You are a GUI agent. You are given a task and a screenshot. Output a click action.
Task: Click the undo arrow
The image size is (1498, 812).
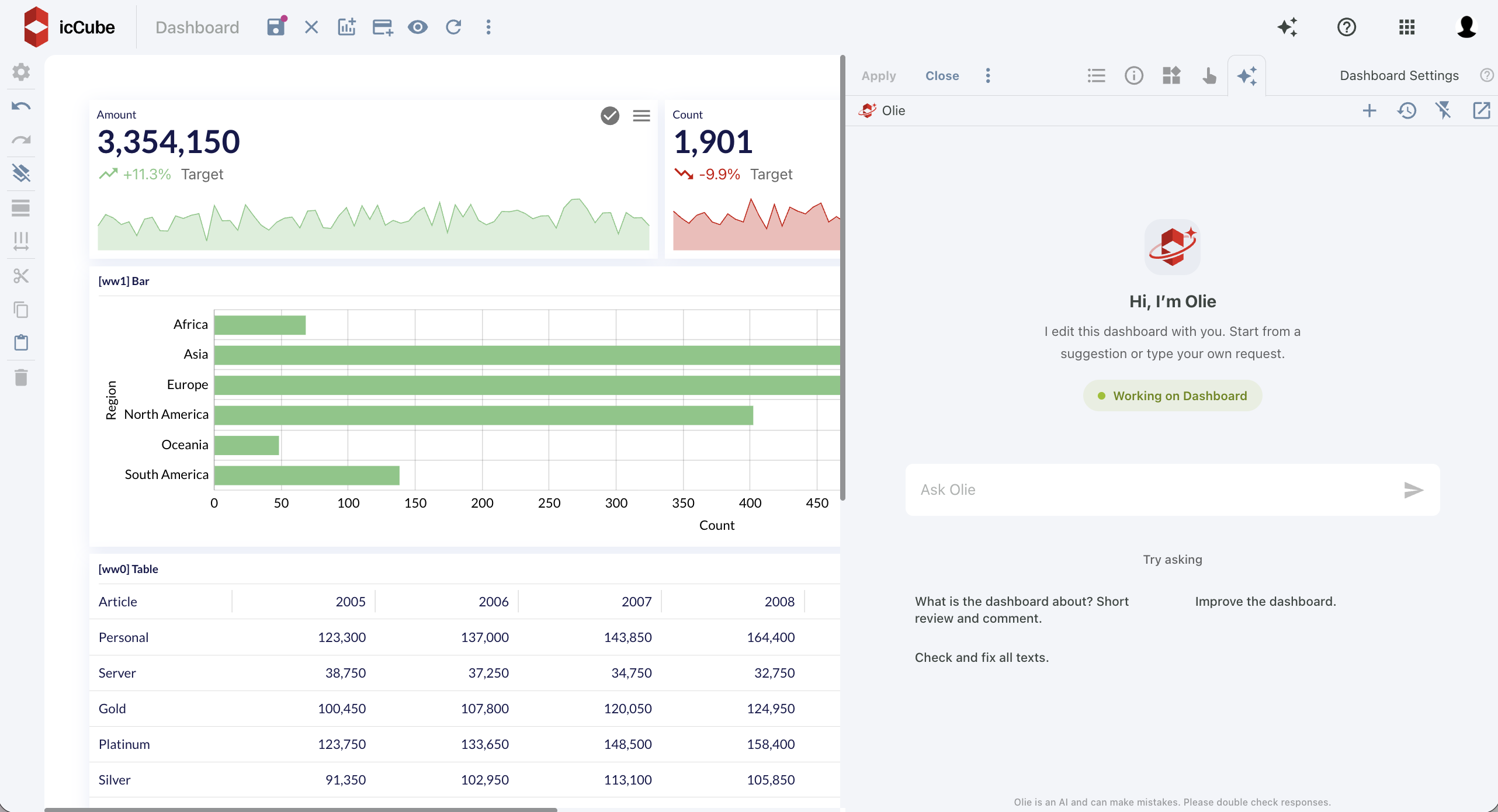(x=21, y=106)
